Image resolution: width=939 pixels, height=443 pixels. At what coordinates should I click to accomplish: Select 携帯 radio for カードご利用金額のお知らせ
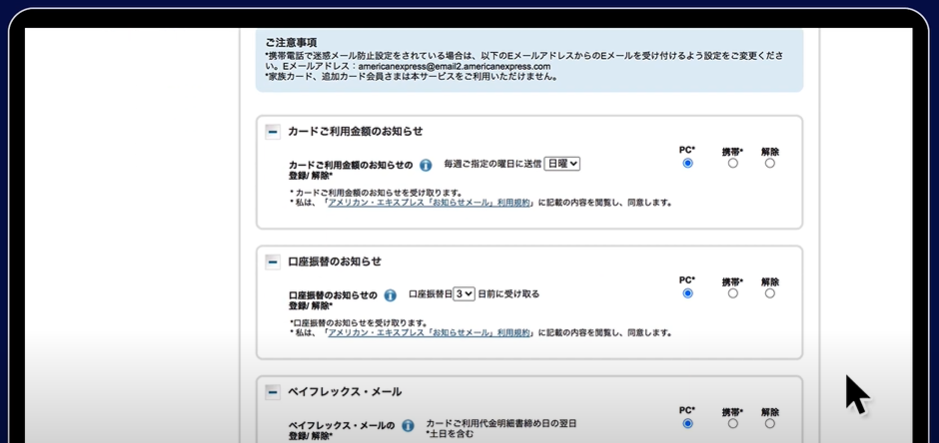point(733,163)
